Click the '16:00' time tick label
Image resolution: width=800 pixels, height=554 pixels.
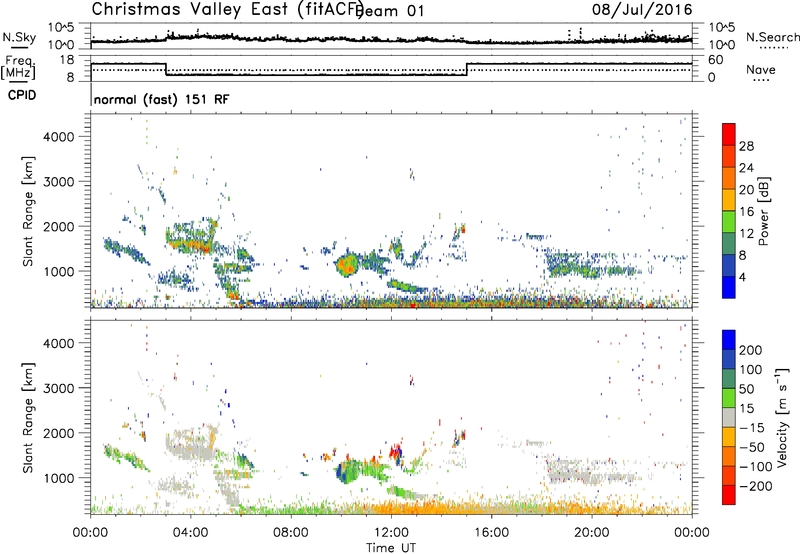(x=491, y=533)
